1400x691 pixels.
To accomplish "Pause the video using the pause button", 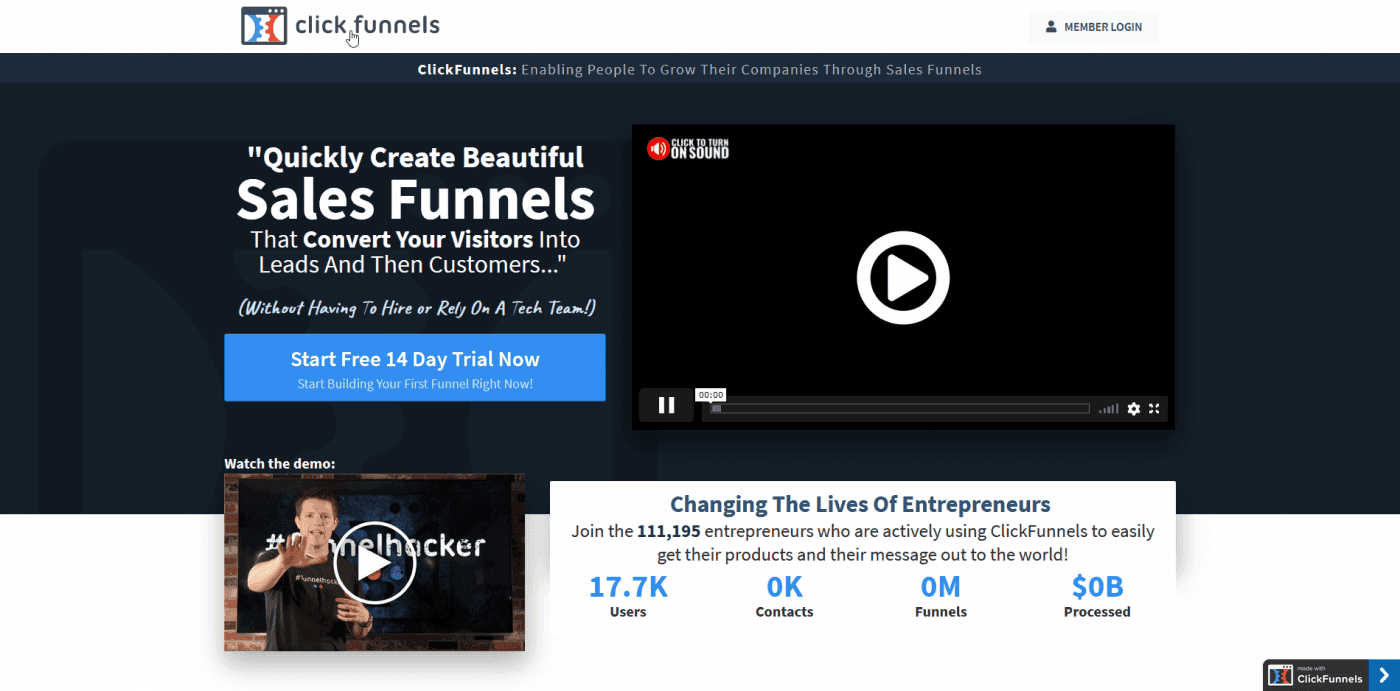I will coord(666,405).
